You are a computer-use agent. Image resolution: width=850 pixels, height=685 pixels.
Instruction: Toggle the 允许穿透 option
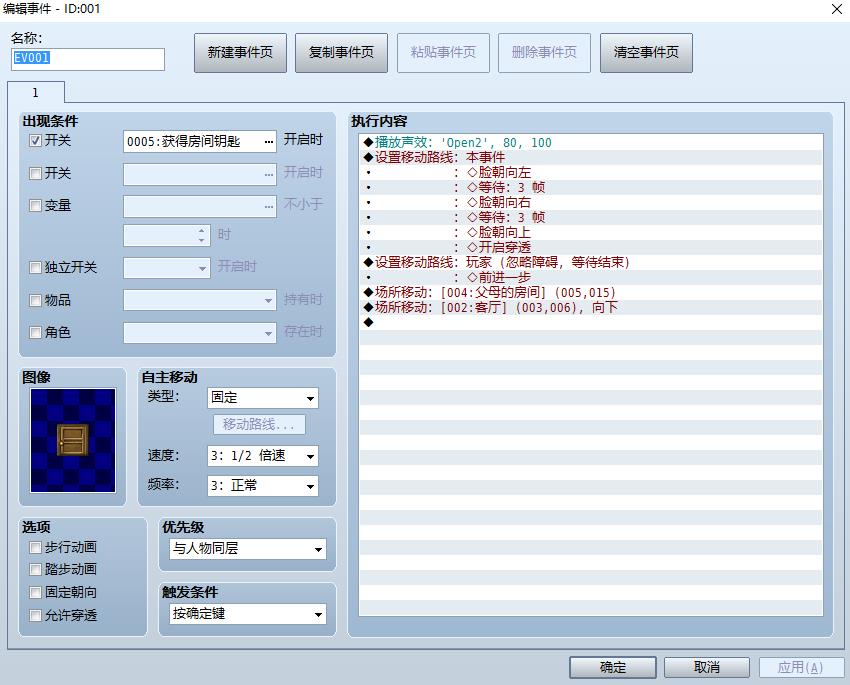coord(35,616)
